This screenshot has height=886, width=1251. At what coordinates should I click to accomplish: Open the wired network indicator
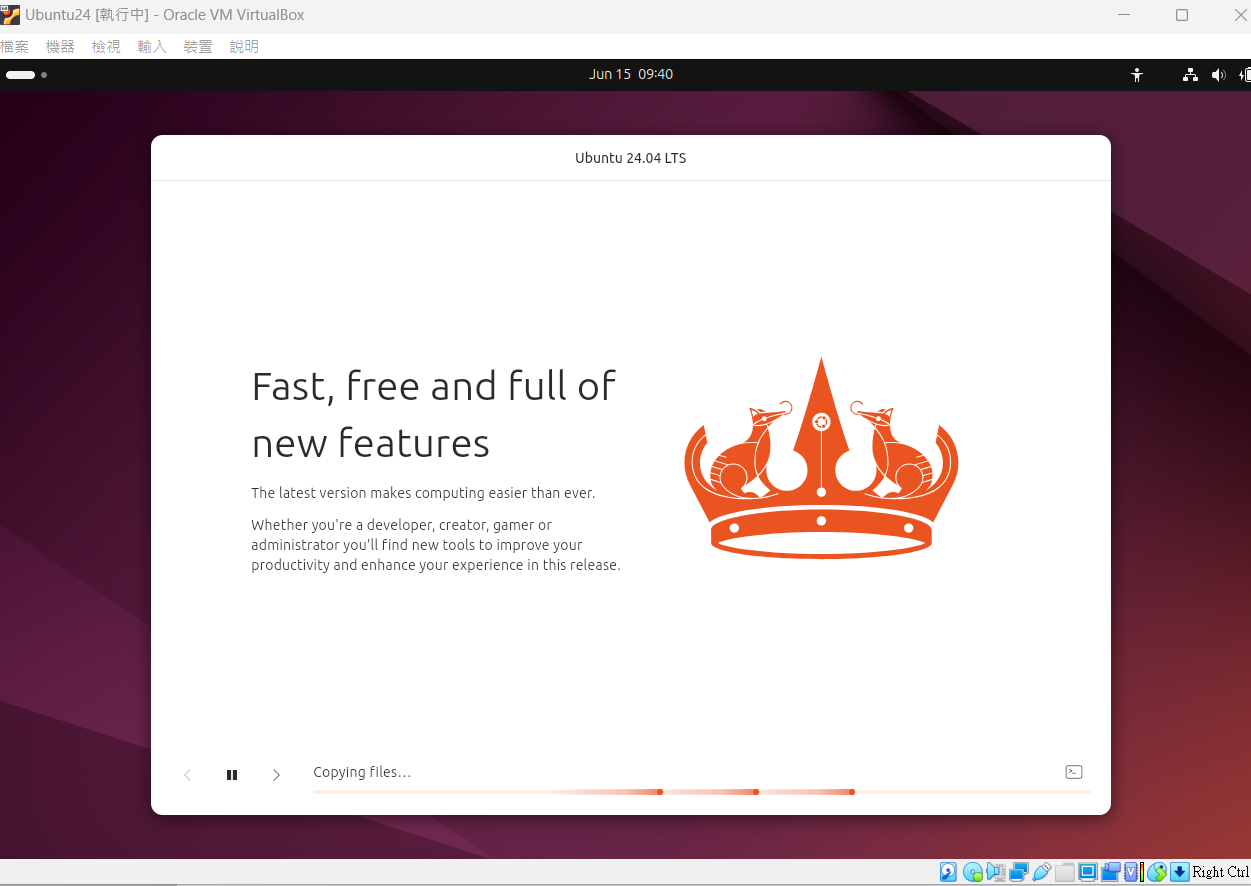(1190, 74)
